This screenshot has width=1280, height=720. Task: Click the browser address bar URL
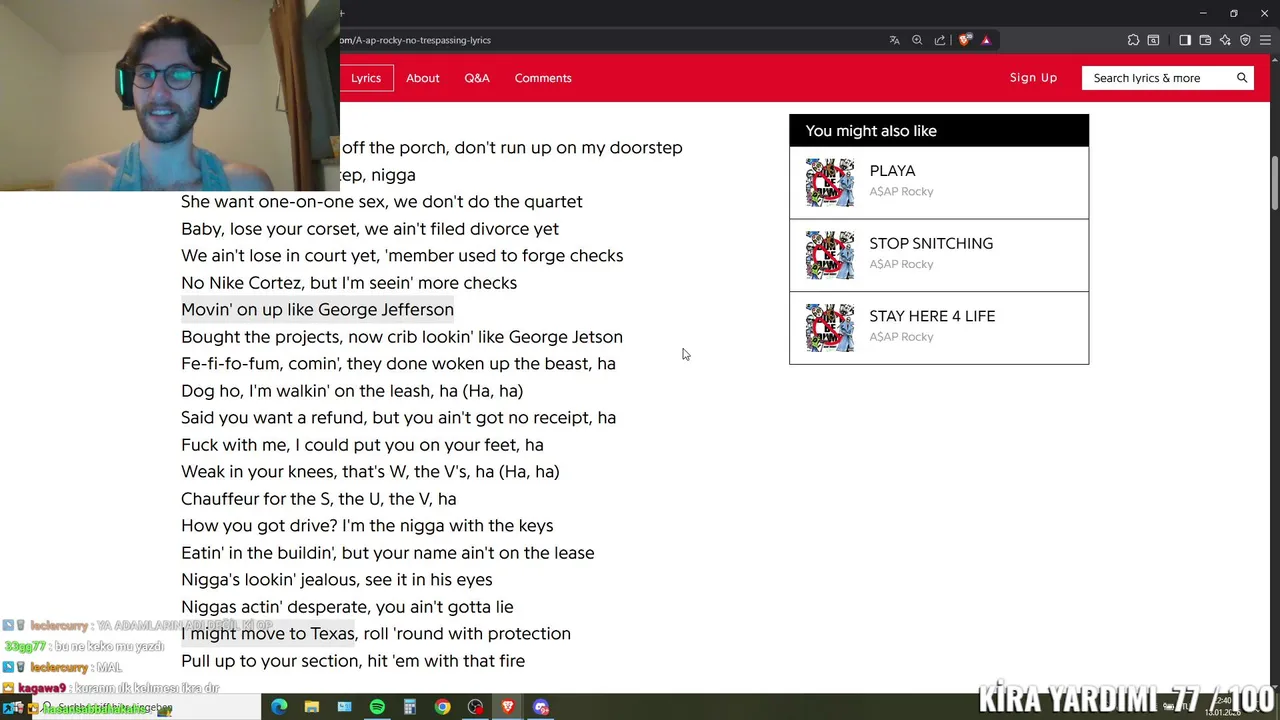pos(415,40)
